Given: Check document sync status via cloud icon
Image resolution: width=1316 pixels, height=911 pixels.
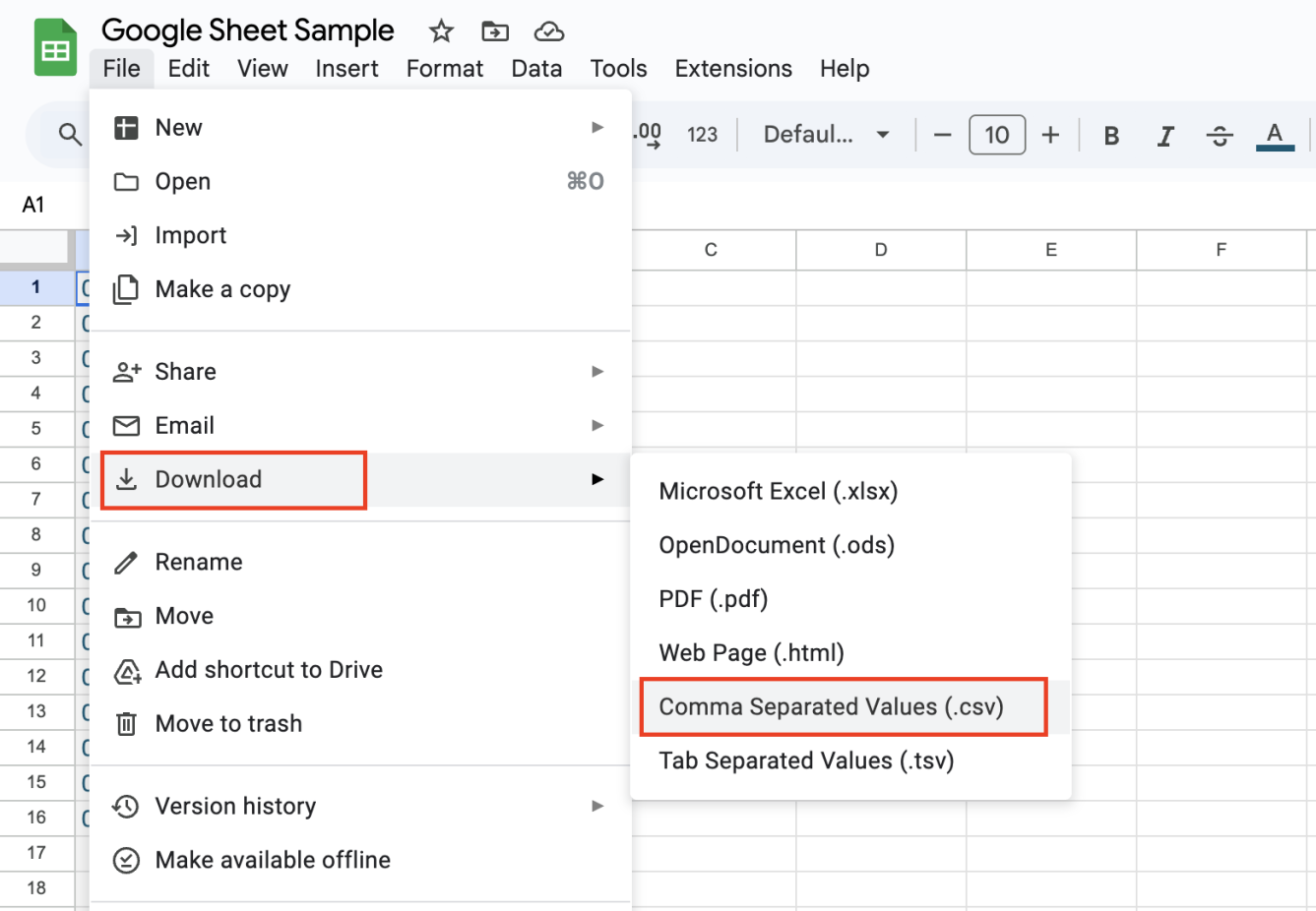Looking at the screenshot, I should [x=548, y=30].
